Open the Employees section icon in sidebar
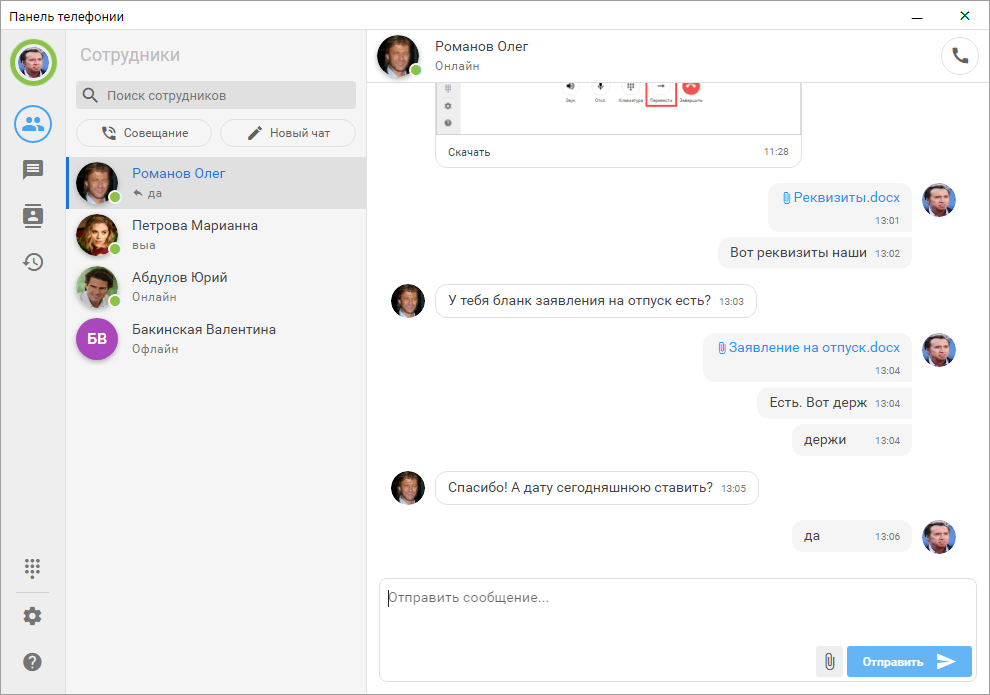 33,124
